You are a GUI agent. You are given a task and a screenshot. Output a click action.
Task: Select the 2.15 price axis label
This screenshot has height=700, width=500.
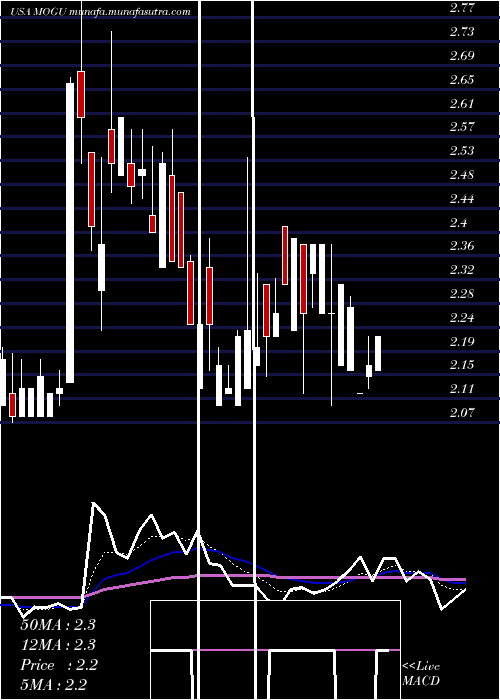(462, 365)
